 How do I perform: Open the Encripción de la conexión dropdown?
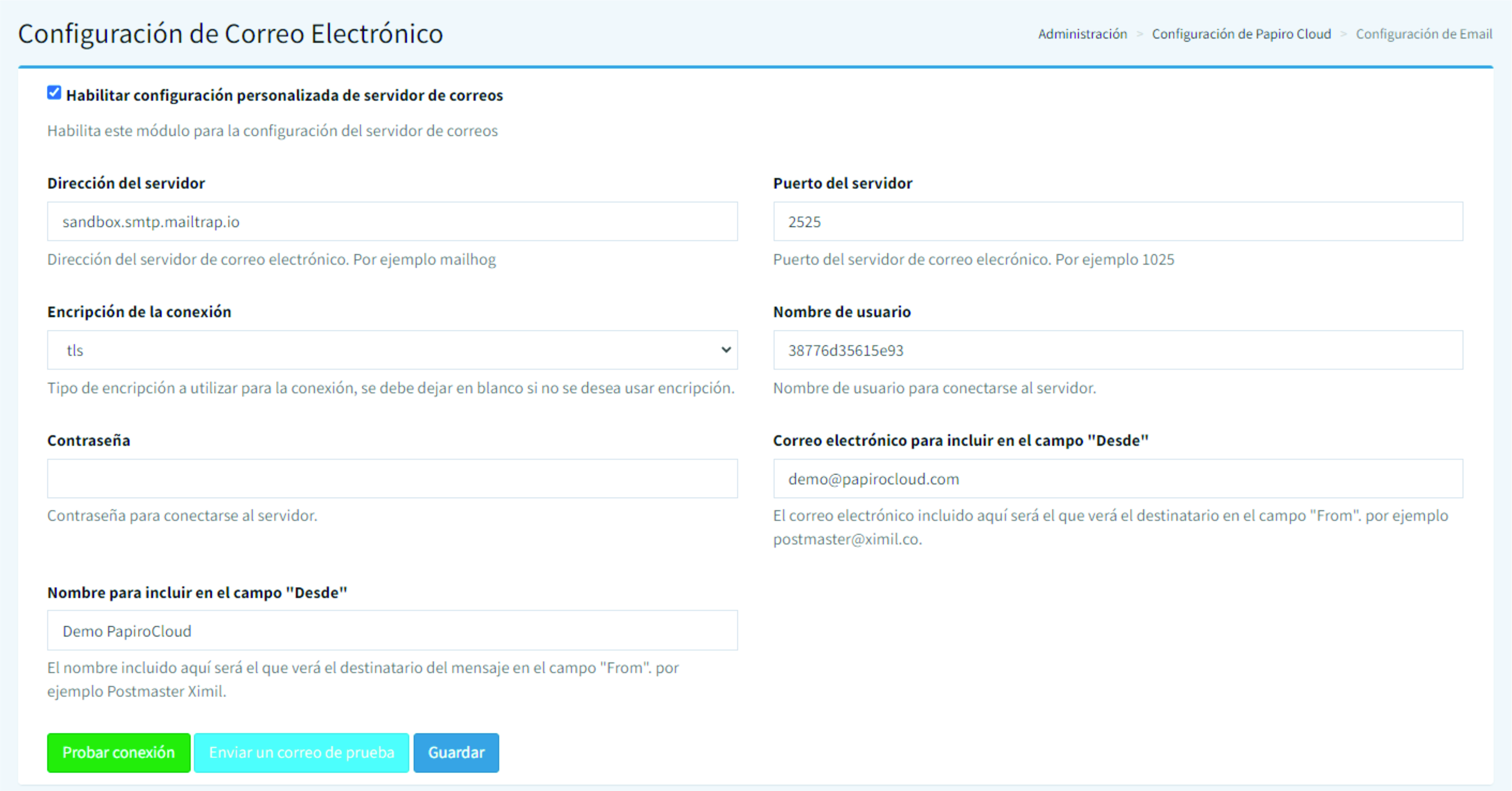(x=392, y=350)
